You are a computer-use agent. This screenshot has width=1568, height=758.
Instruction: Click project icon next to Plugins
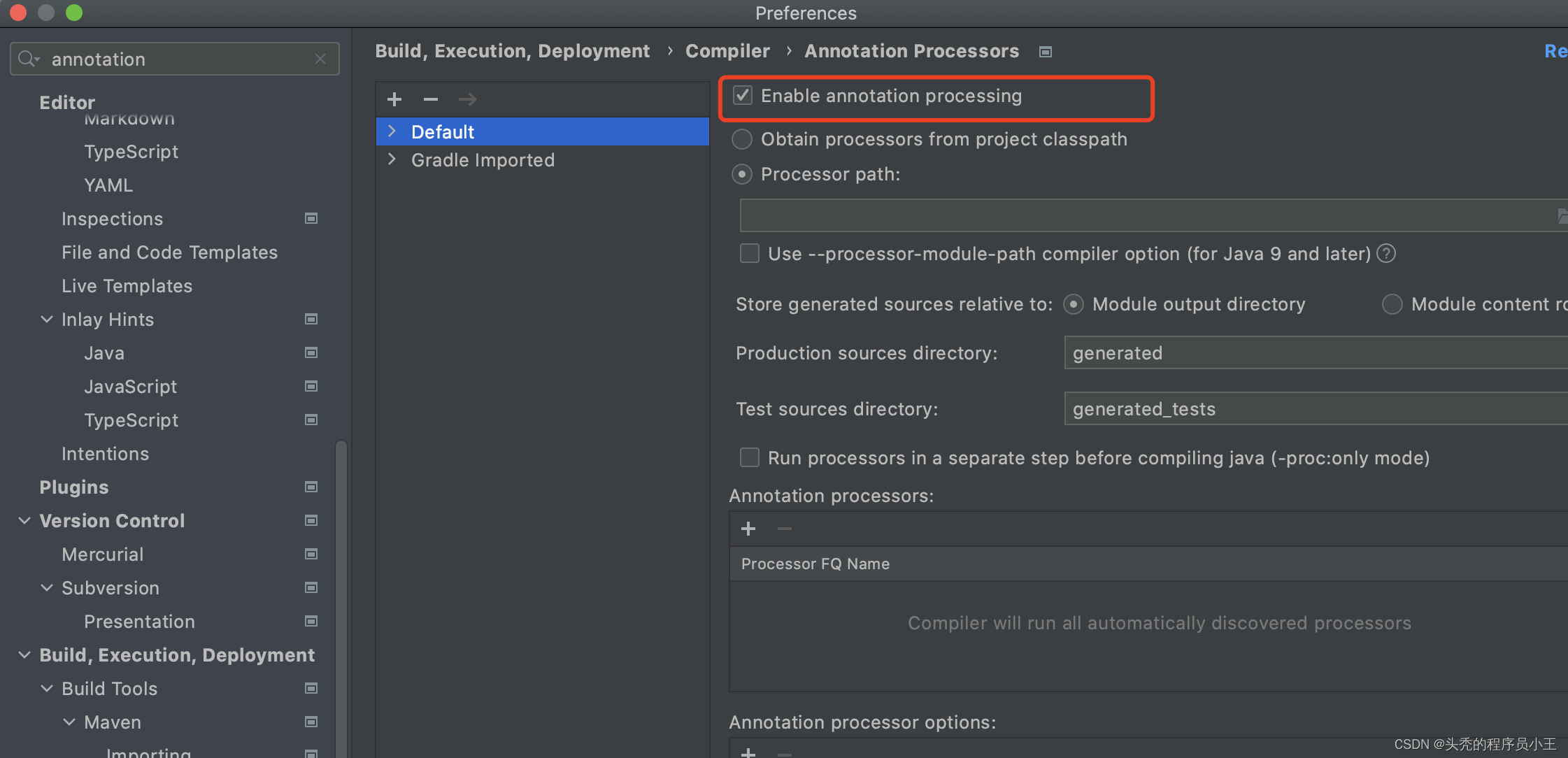pyautogui.click(x=311, y=487)
